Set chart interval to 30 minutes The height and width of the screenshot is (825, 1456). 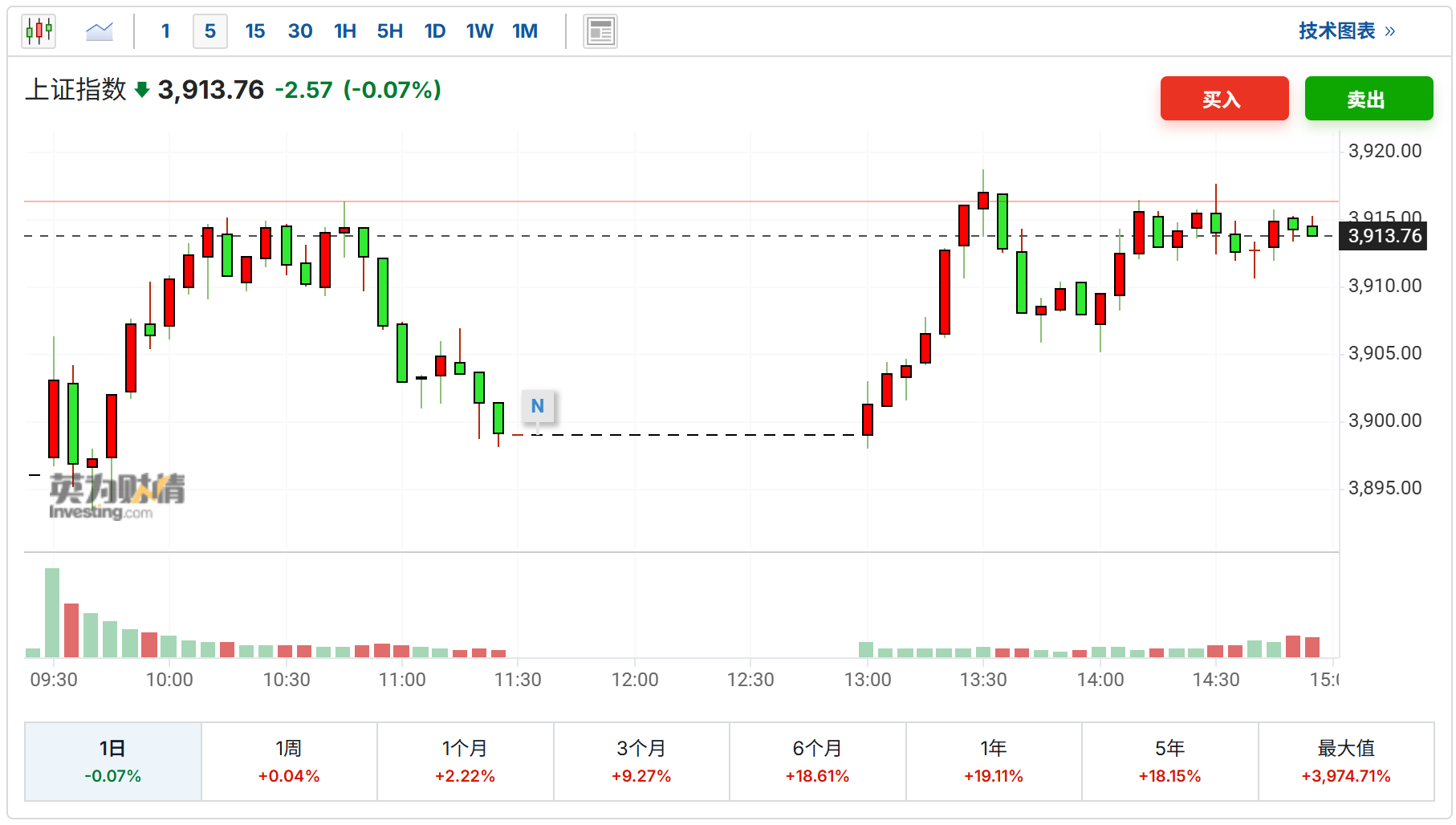(300, 31)
